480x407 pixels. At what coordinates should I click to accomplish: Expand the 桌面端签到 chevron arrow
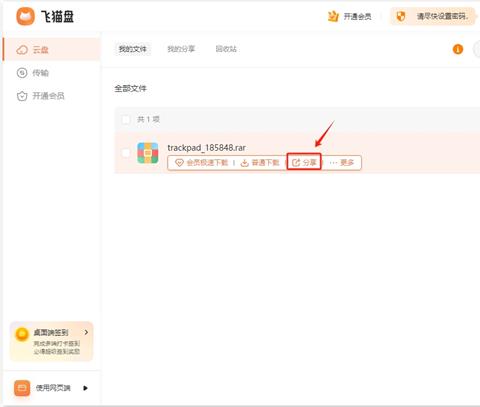pos(86,332)
